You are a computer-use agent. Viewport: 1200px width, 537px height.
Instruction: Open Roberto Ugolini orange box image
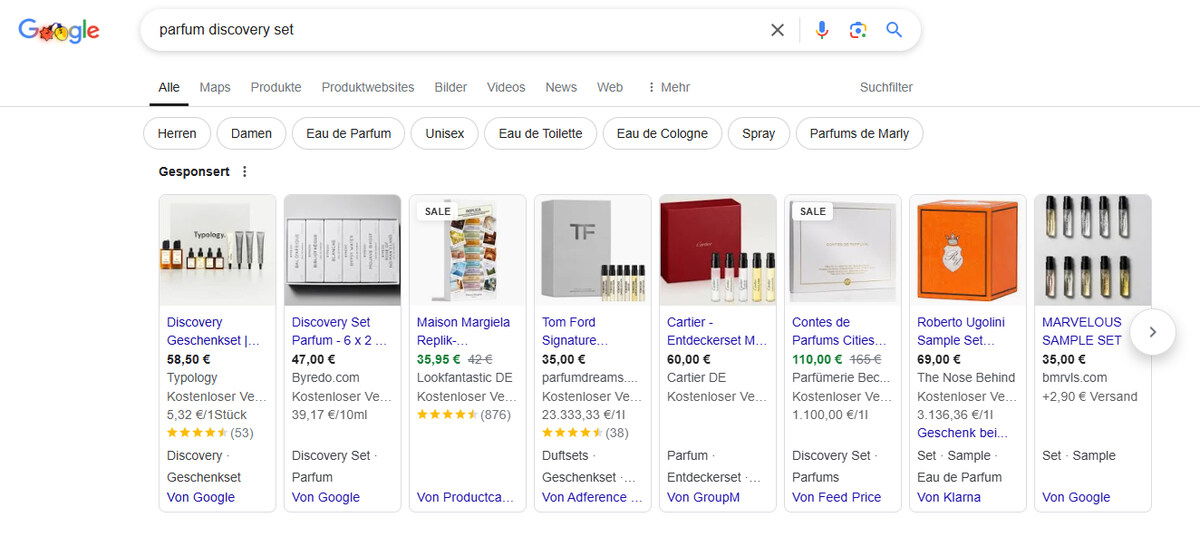967,250
